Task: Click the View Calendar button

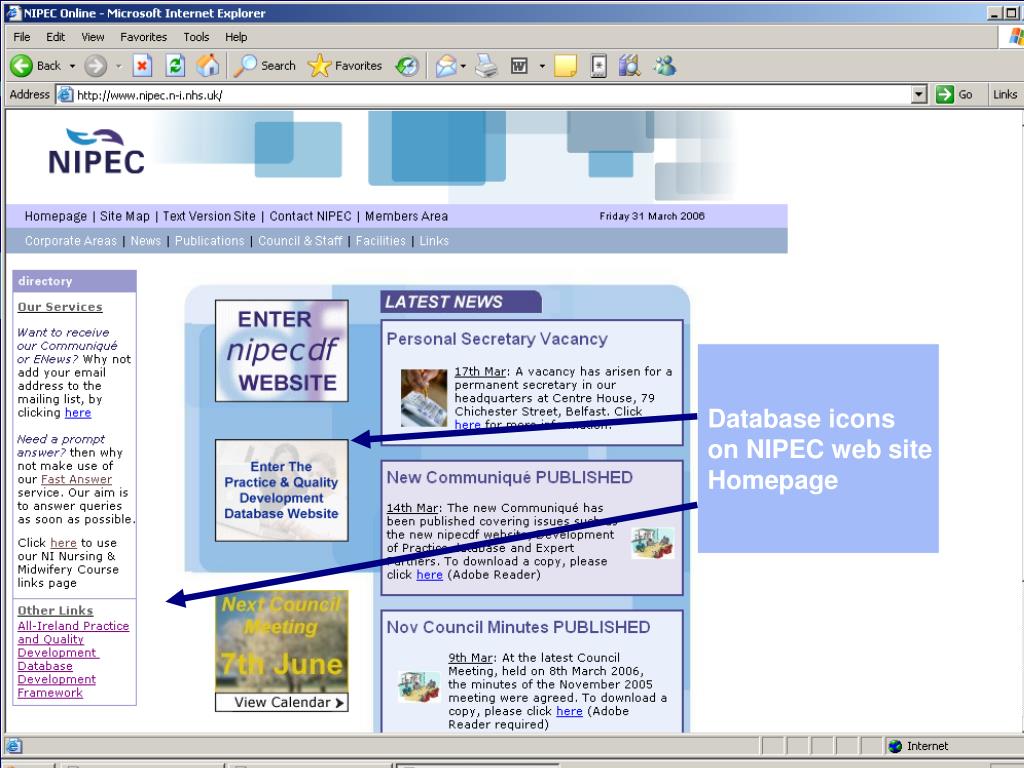Action: tap(281, 702)
